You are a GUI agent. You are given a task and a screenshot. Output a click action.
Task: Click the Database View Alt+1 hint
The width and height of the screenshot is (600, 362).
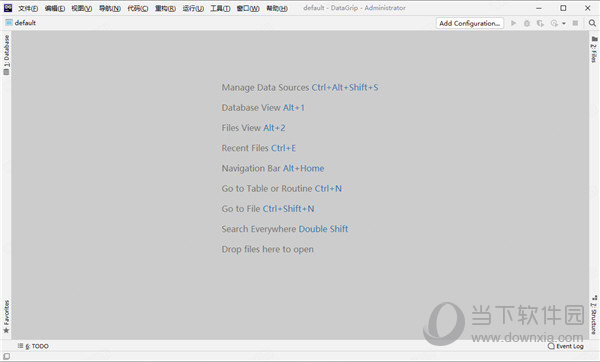coord(263,108)
